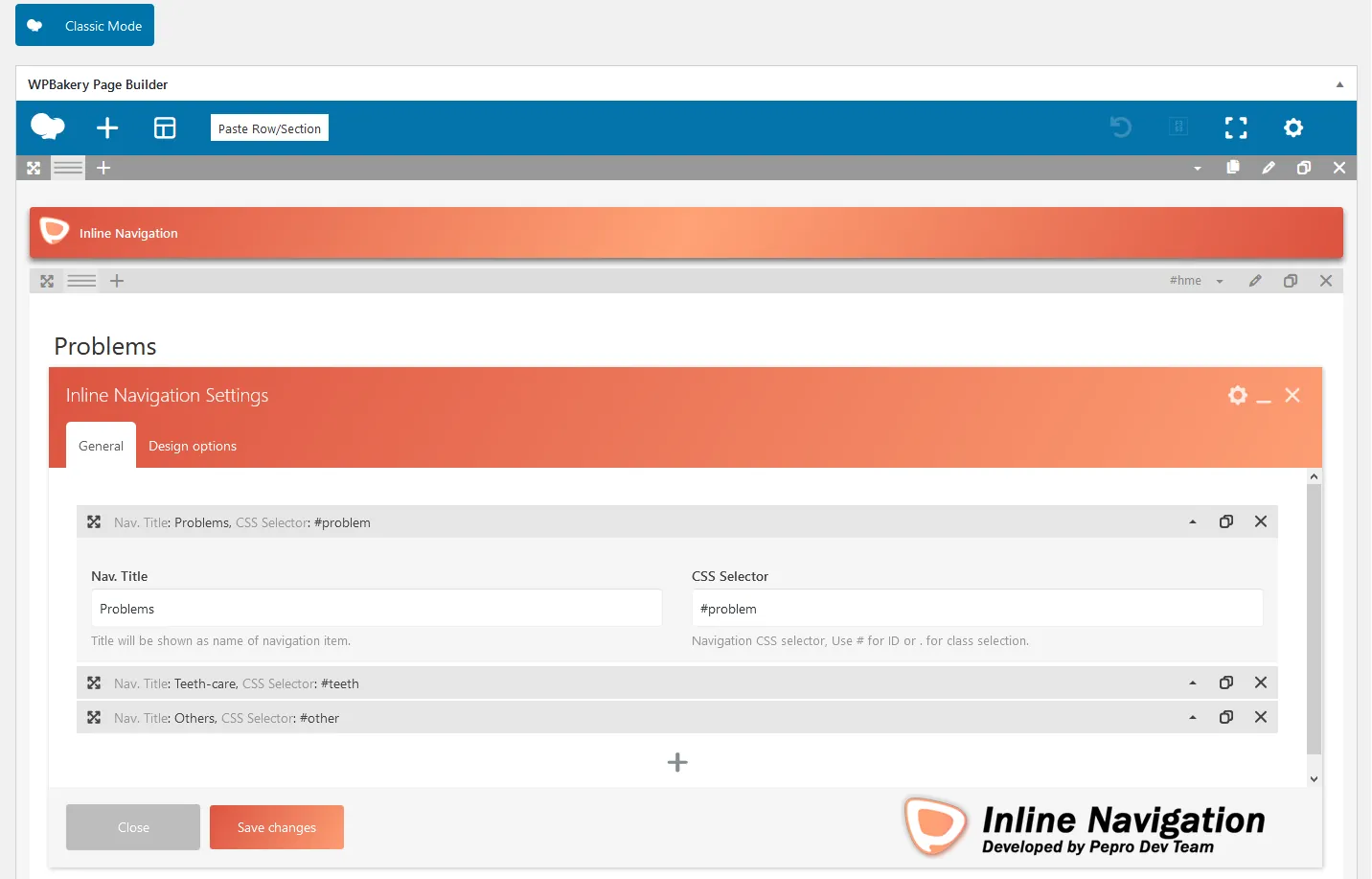Select the General tab

tap(101, 446)
